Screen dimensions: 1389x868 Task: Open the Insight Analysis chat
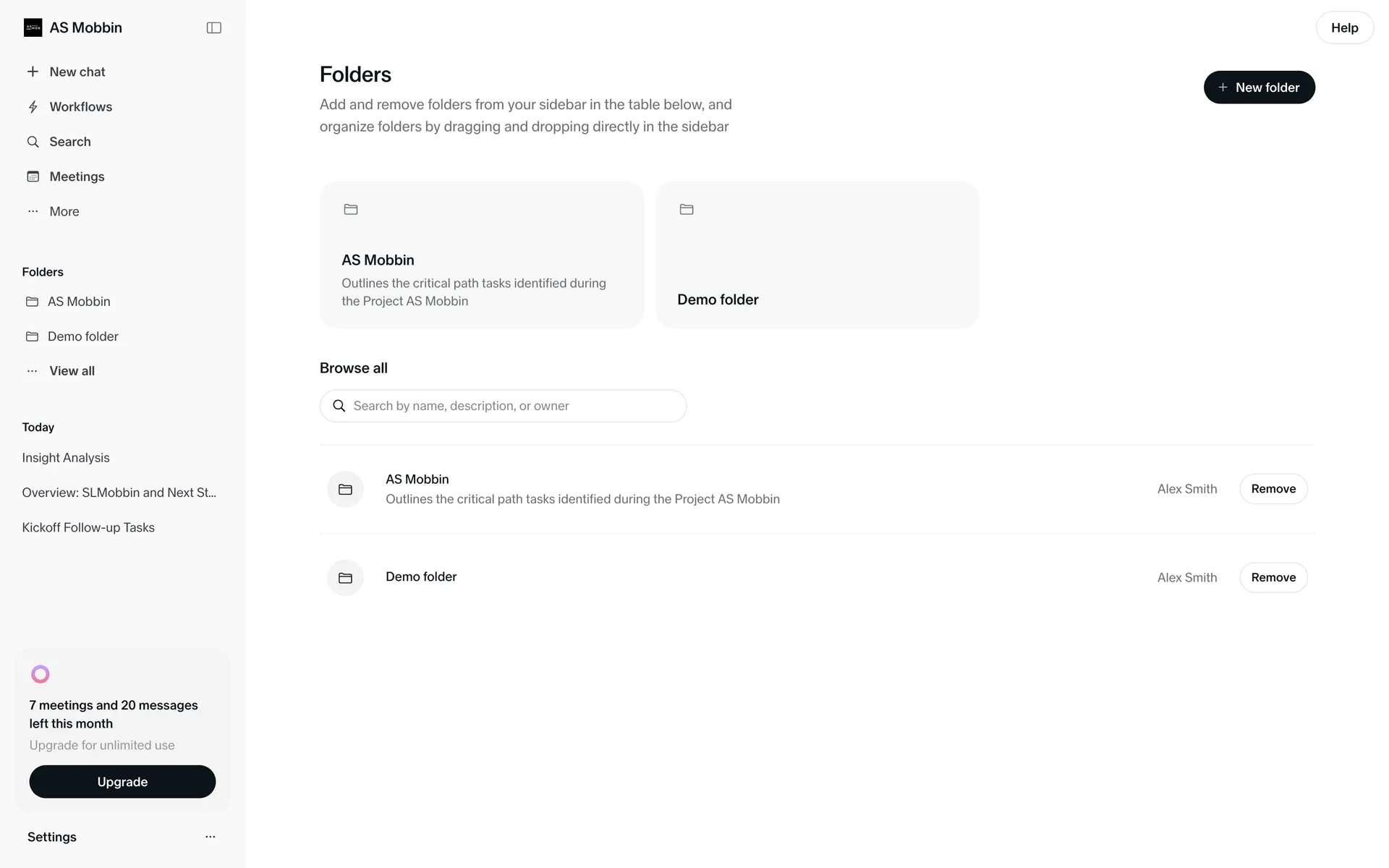pos(66,458)
